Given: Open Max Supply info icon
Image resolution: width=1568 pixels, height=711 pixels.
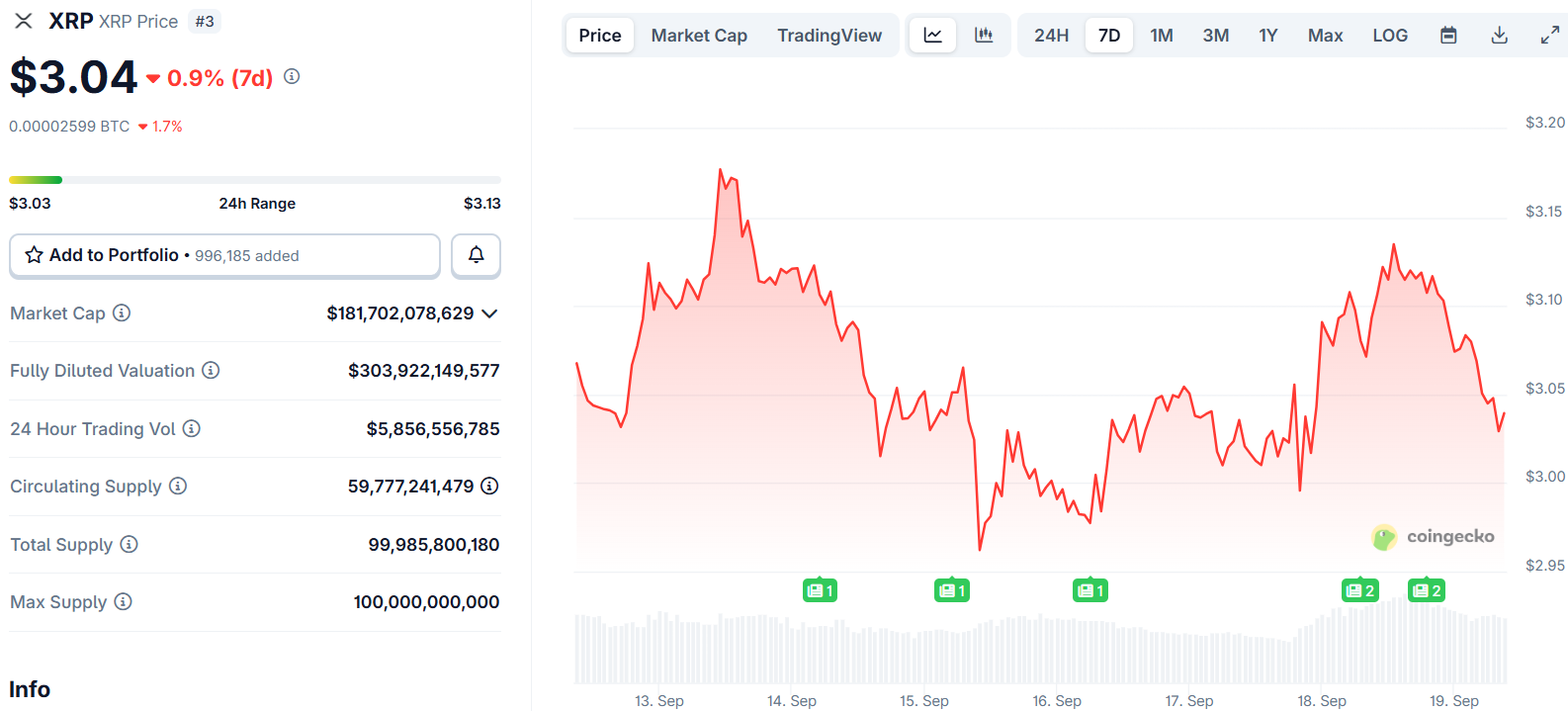Looking at the screenshot, I should pos(123,601).
